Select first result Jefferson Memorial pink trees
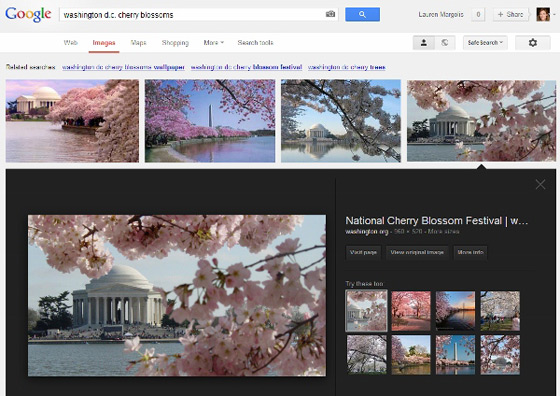This screenshot has width=560, height=396. [72, 121]
